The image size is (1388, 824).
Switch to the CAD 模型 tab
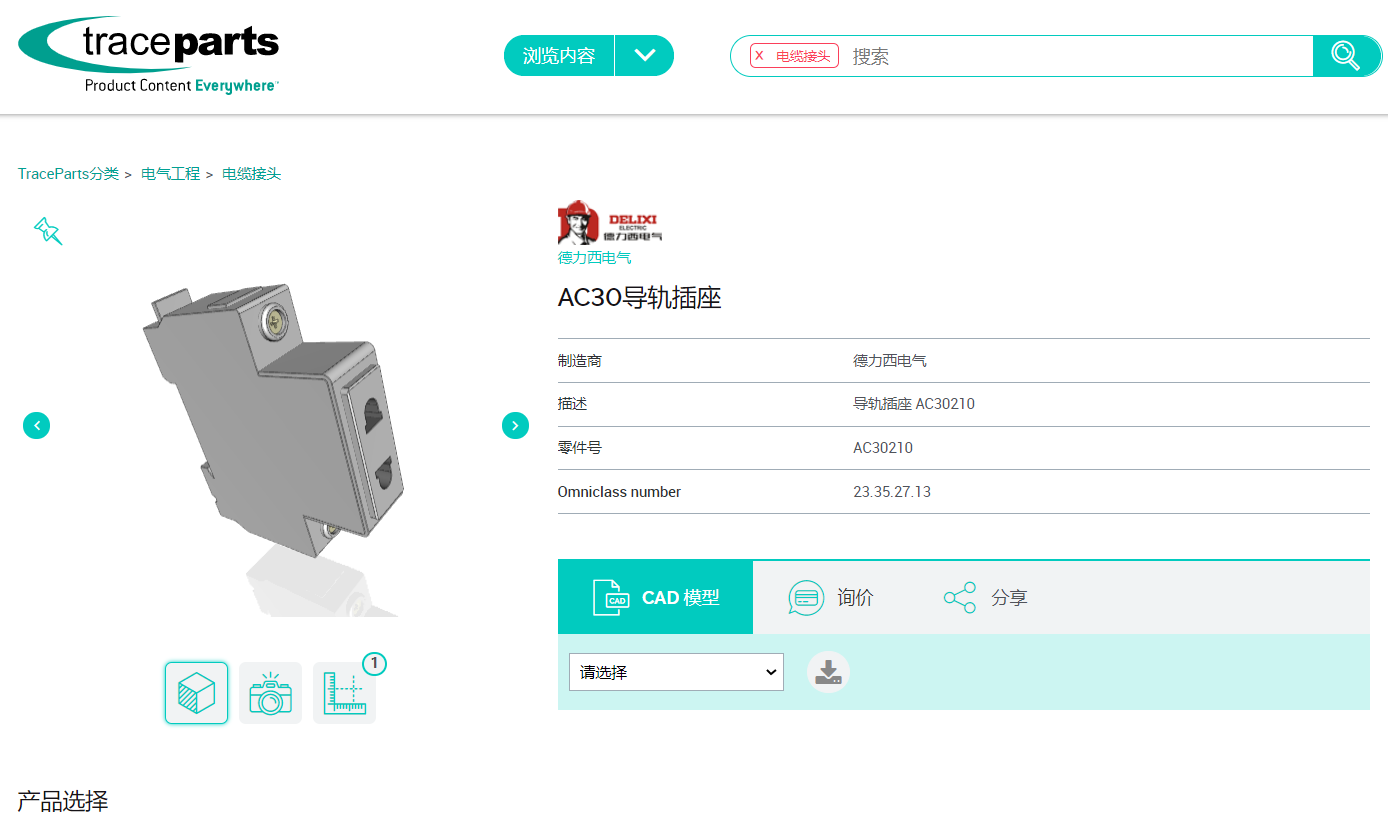[655, 597]
